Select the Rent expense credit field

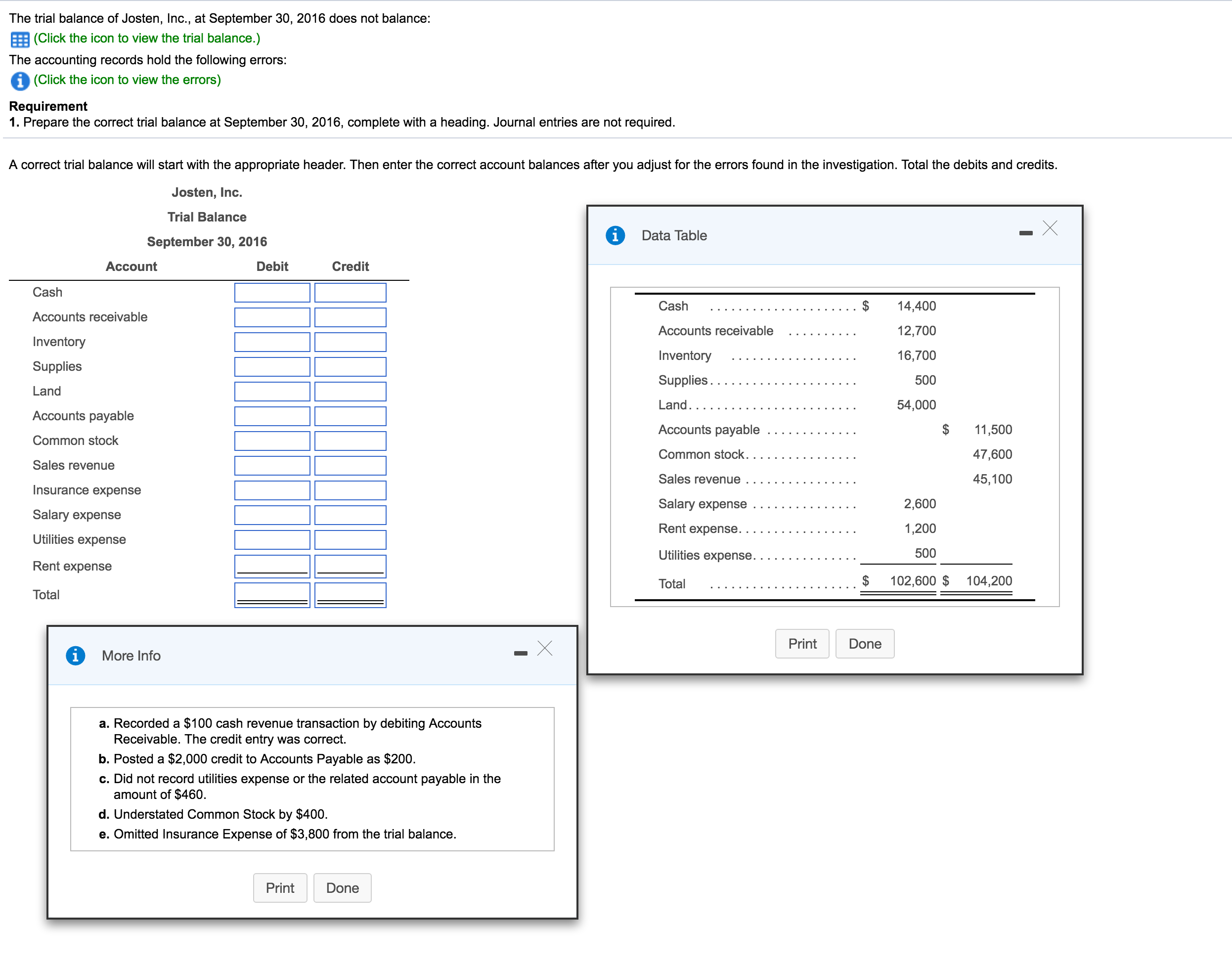(351, 566)
